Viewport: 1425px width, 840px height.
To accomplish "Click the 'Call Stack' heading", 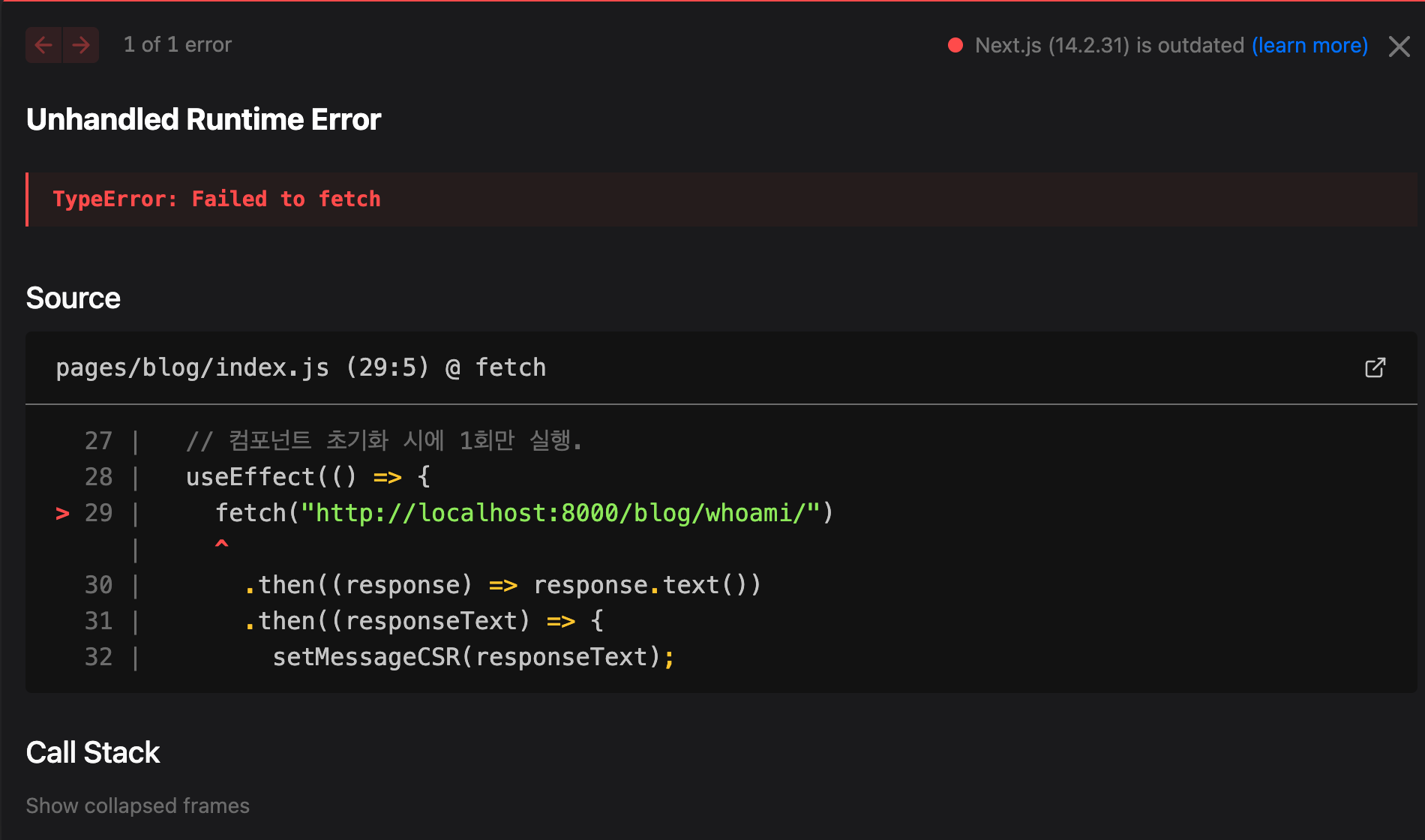I will click(93, 752).
